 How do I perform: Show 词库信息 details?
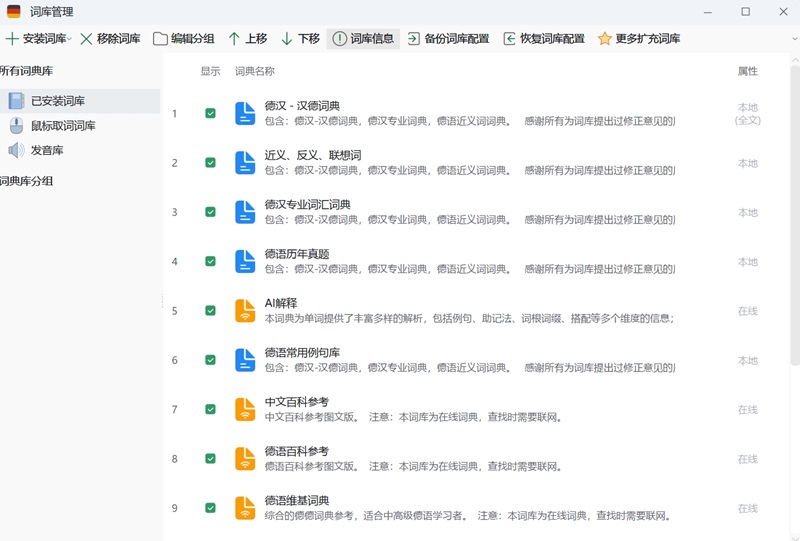click(363, 39)
